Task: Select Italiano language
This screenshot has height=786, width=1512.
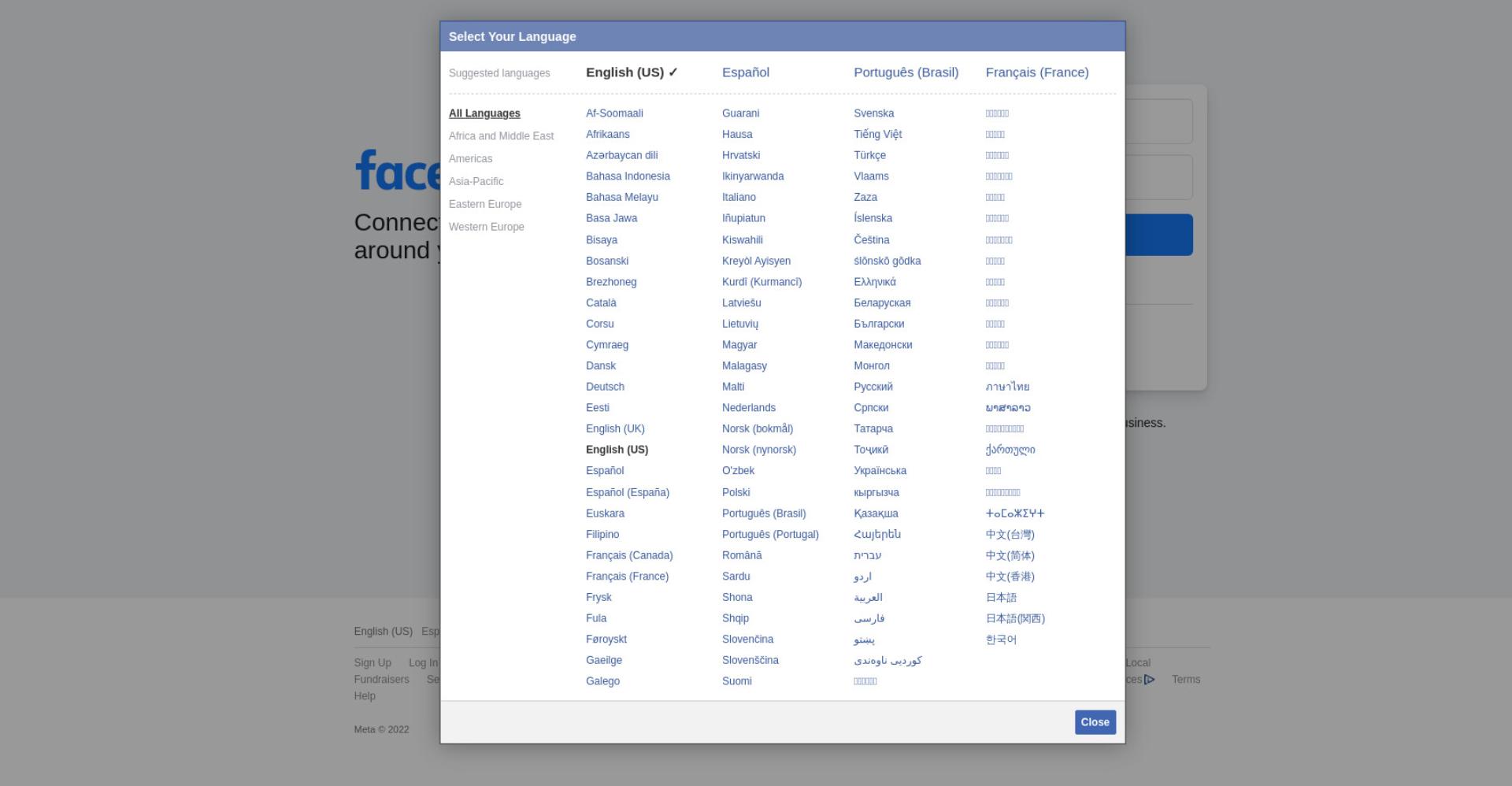Action: (739, 198)
